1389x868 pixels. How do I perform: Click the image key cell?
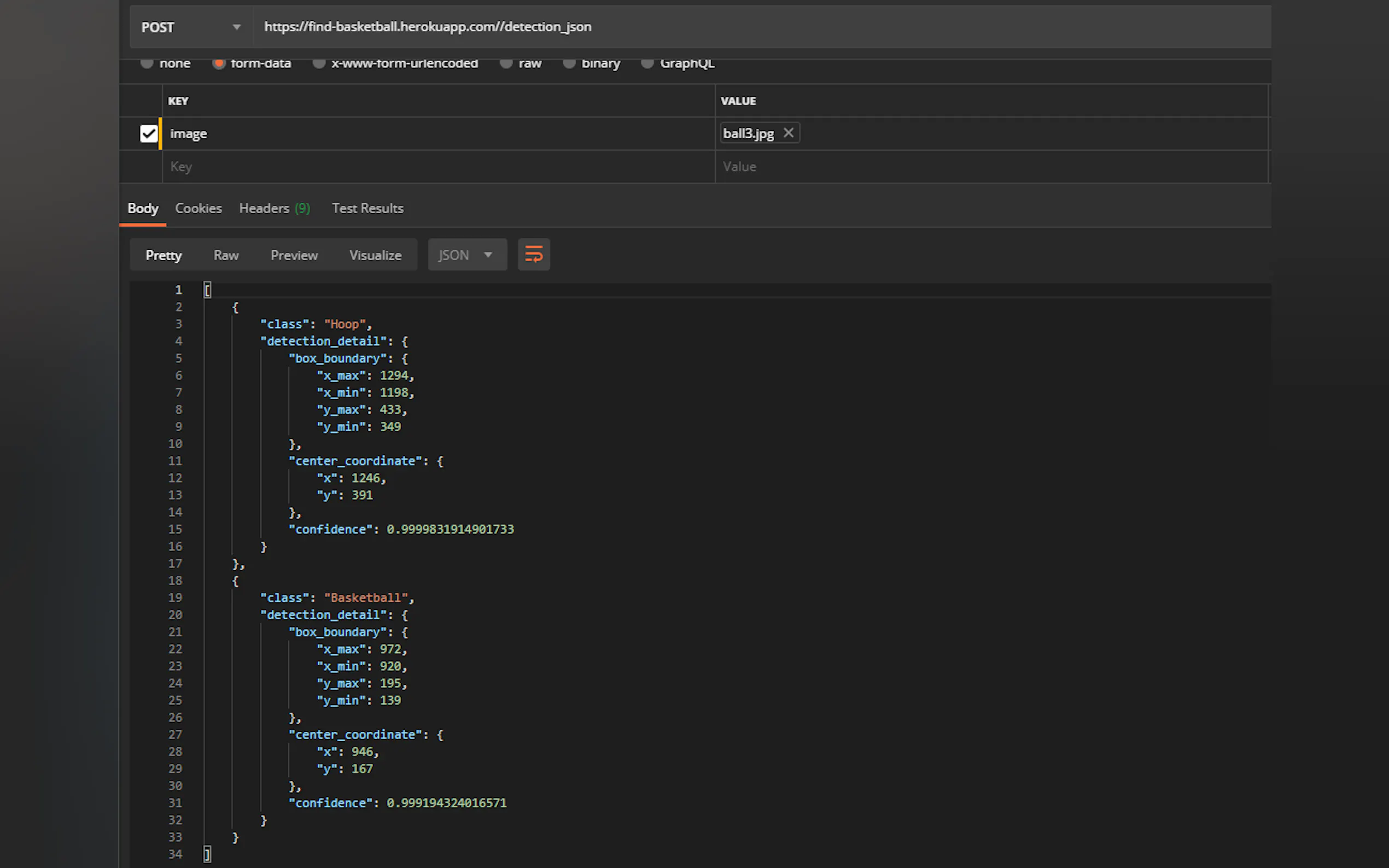pos(439,134)
